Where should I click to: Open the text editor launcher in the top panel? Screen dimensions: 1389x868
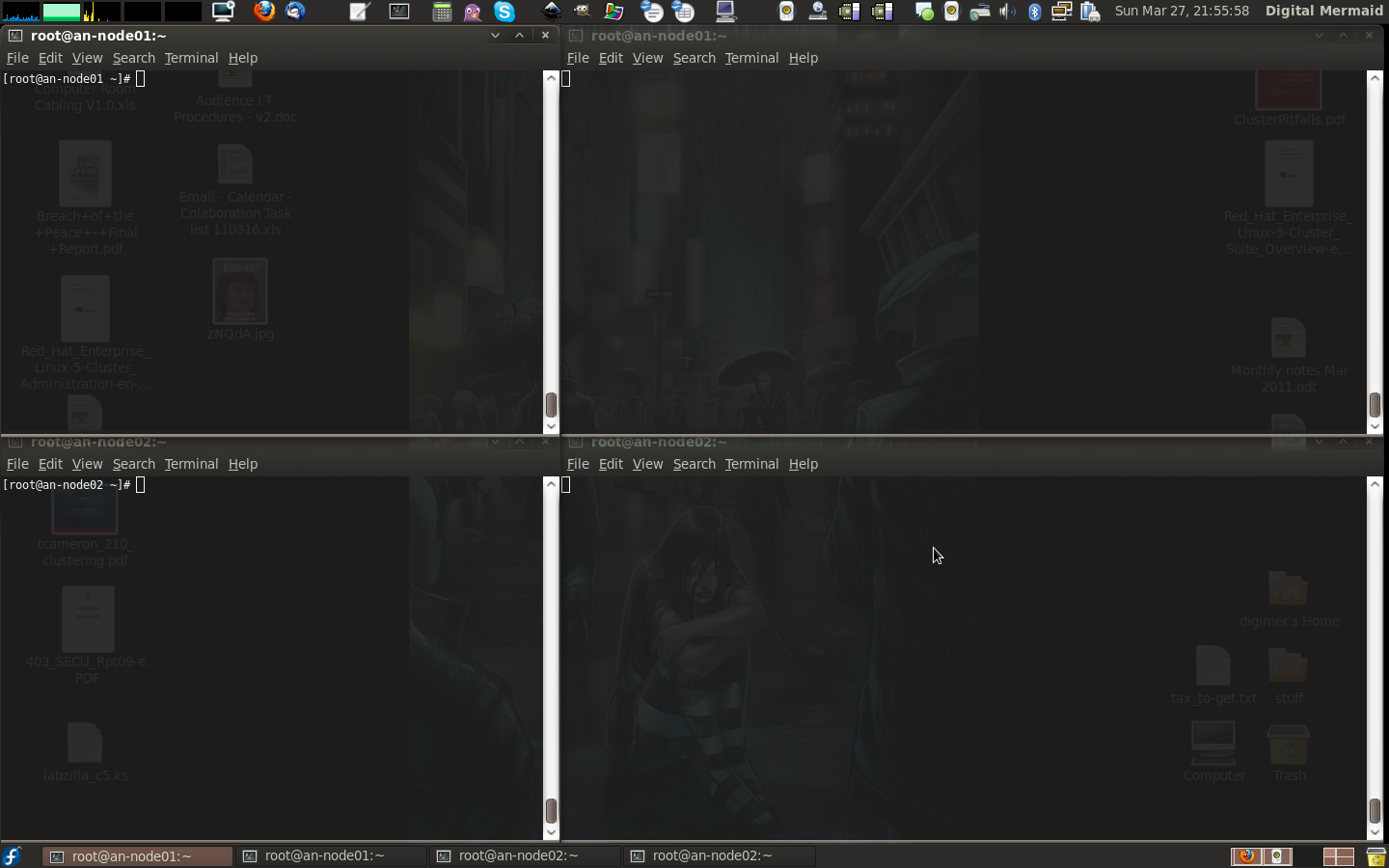pos(360,12)
